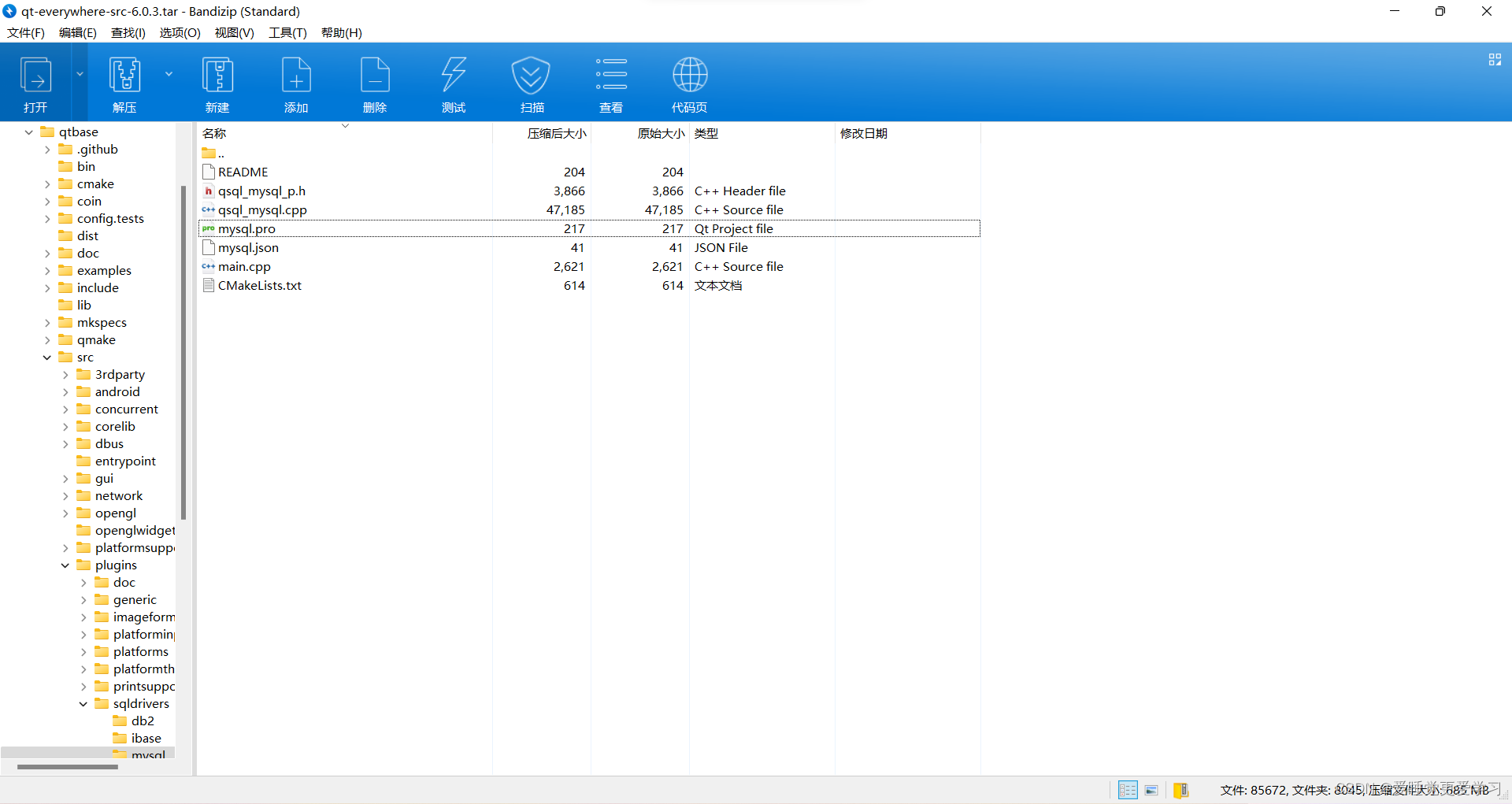
Task: Click the 文本文档 type cell of CMakeLists.txt
Action: (718, 285)
